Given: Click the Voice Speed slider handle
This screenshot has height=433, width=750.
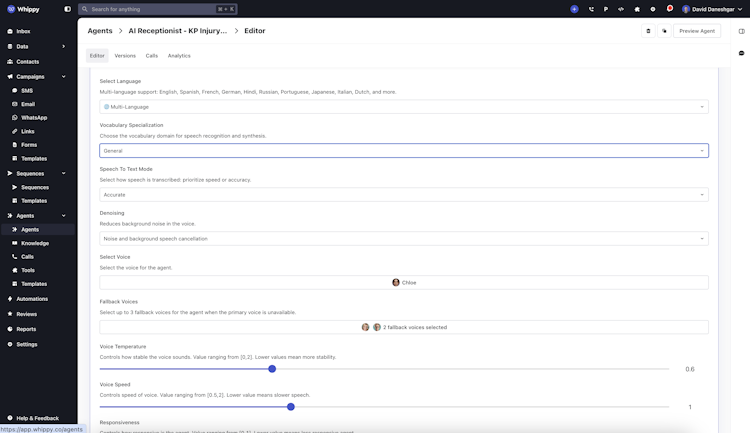Looking at the screenshot, I should click(x=291, y=407).
